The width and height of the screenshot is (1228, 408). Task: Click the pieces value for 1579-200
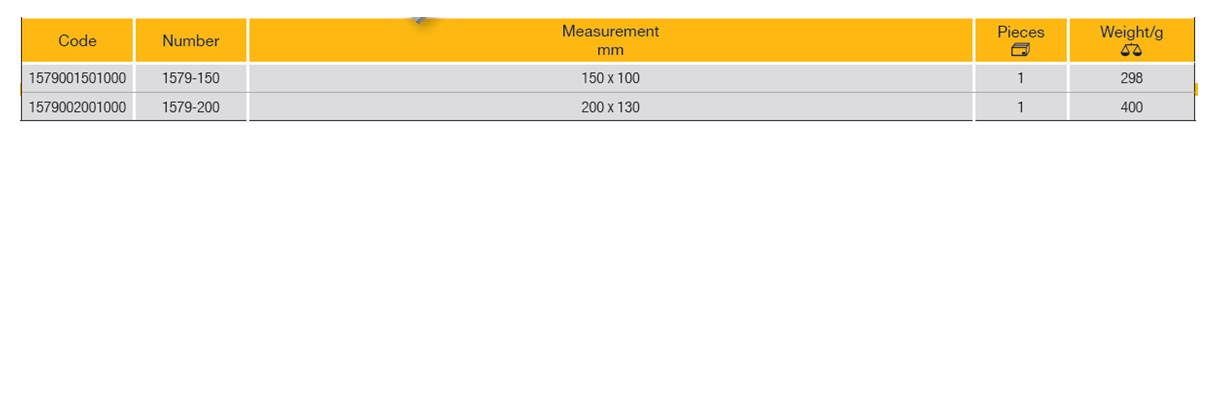click(1020, 107)
